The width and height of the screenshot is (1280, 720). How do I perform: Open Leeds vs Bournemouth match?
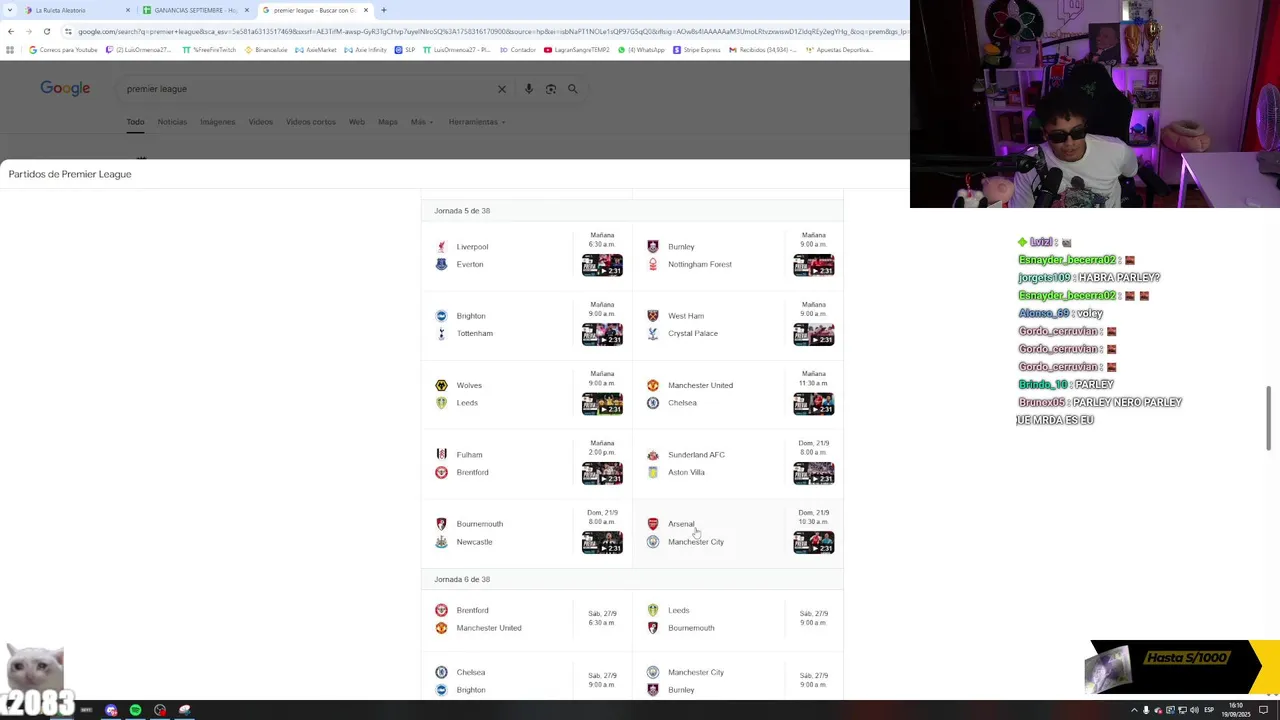(x=738, y=619)
